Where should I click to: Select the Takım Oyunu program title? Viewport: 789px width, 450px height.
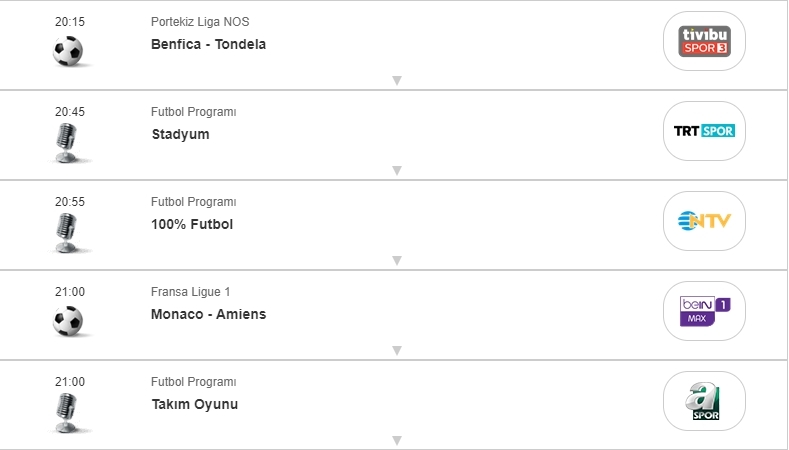click(x=194, y=404)
